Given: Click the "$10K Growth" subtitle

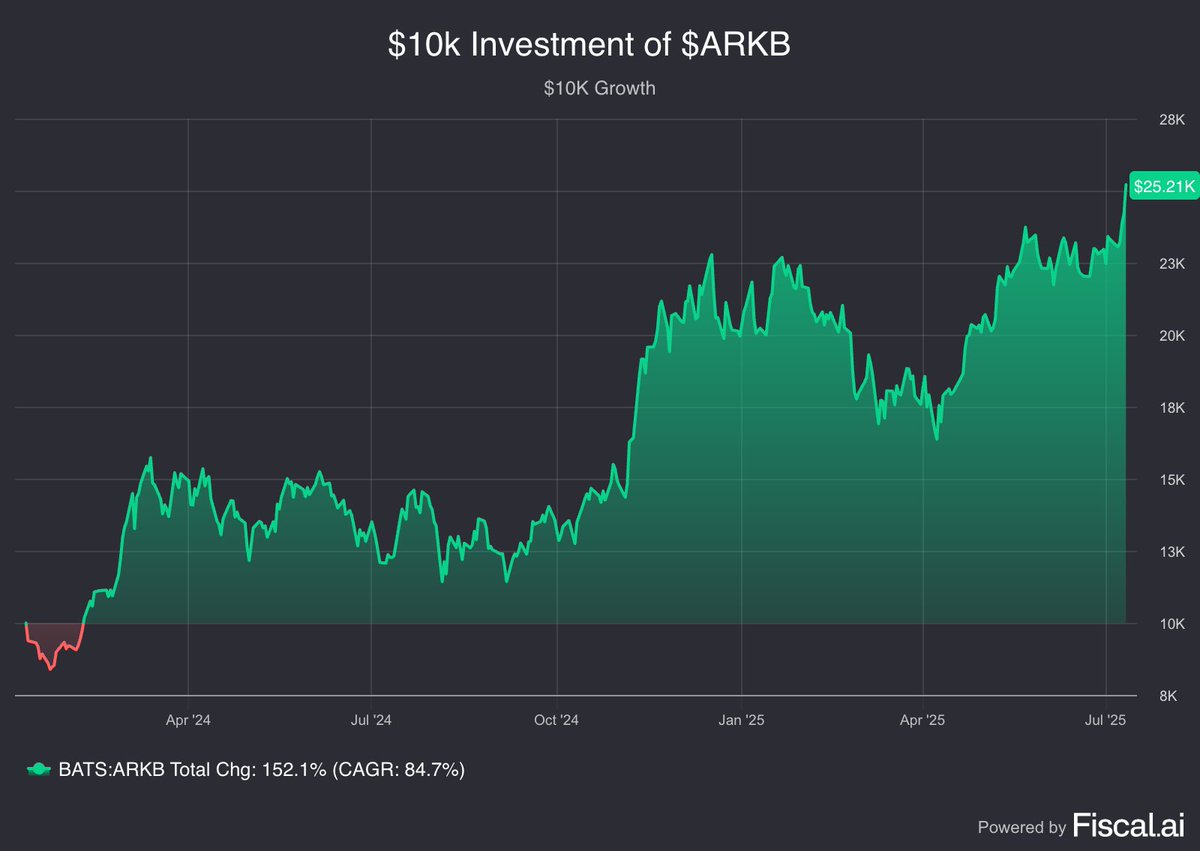Looking at the screenshot, I should [600, 88].
